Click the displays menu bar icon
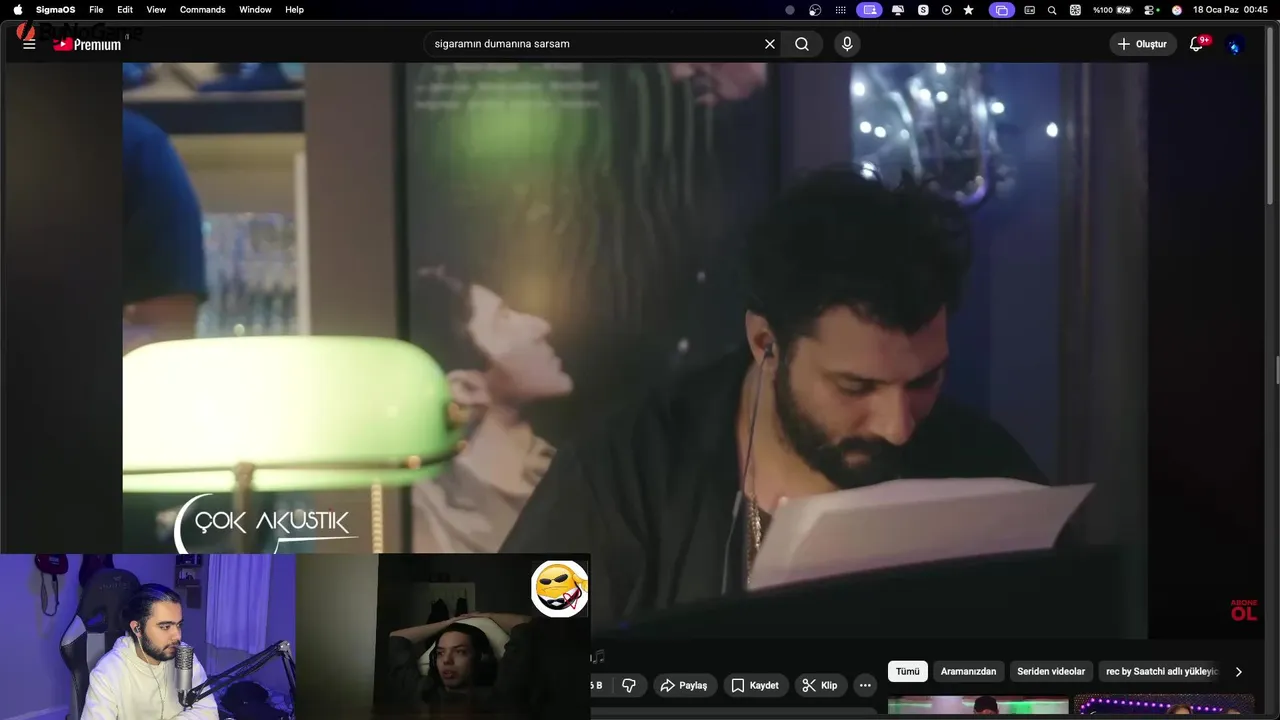The width and height of the screenshot is (1280, 720). tap(898, 10)
